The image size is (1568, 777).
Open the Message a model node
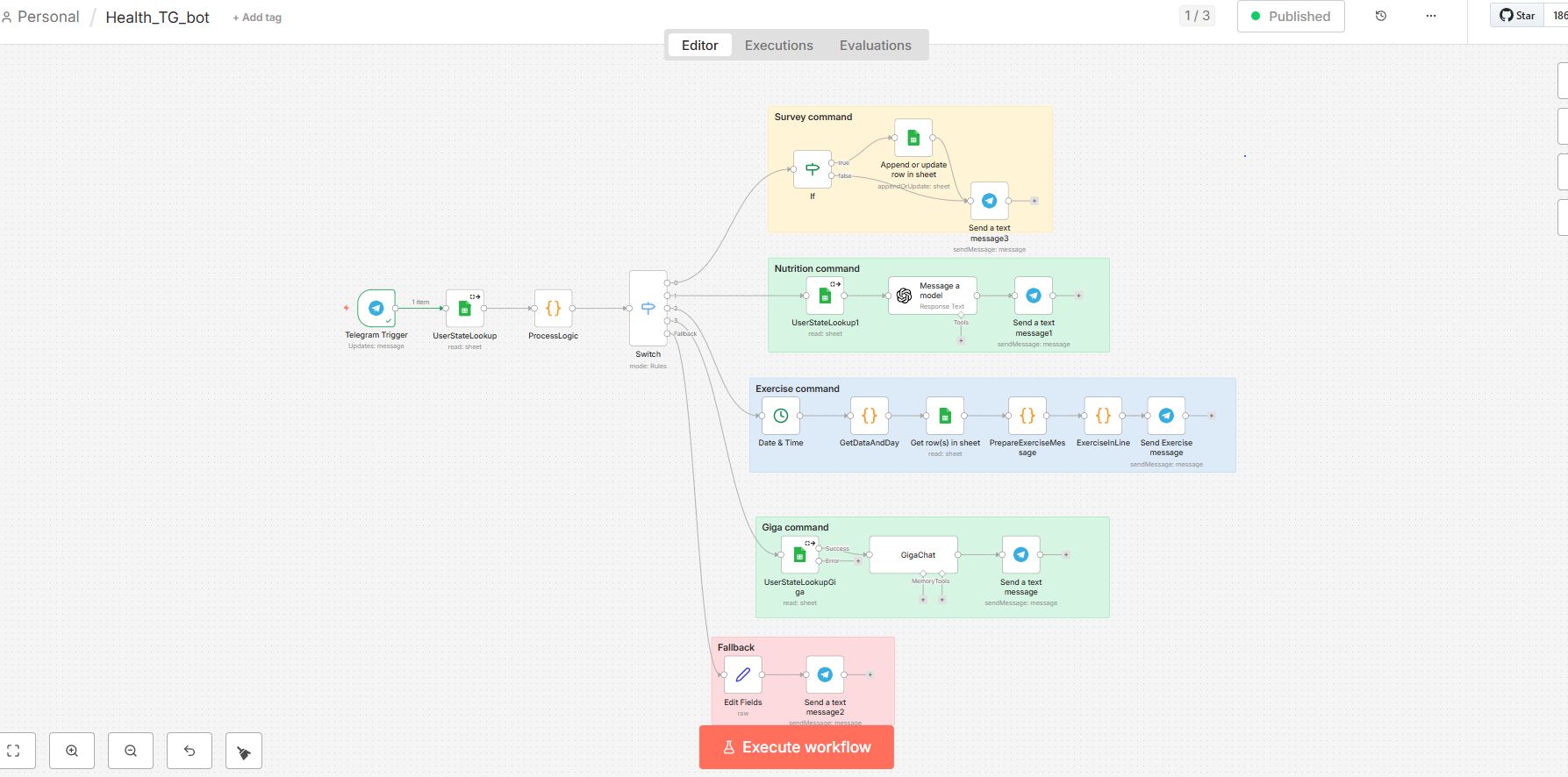932,296
